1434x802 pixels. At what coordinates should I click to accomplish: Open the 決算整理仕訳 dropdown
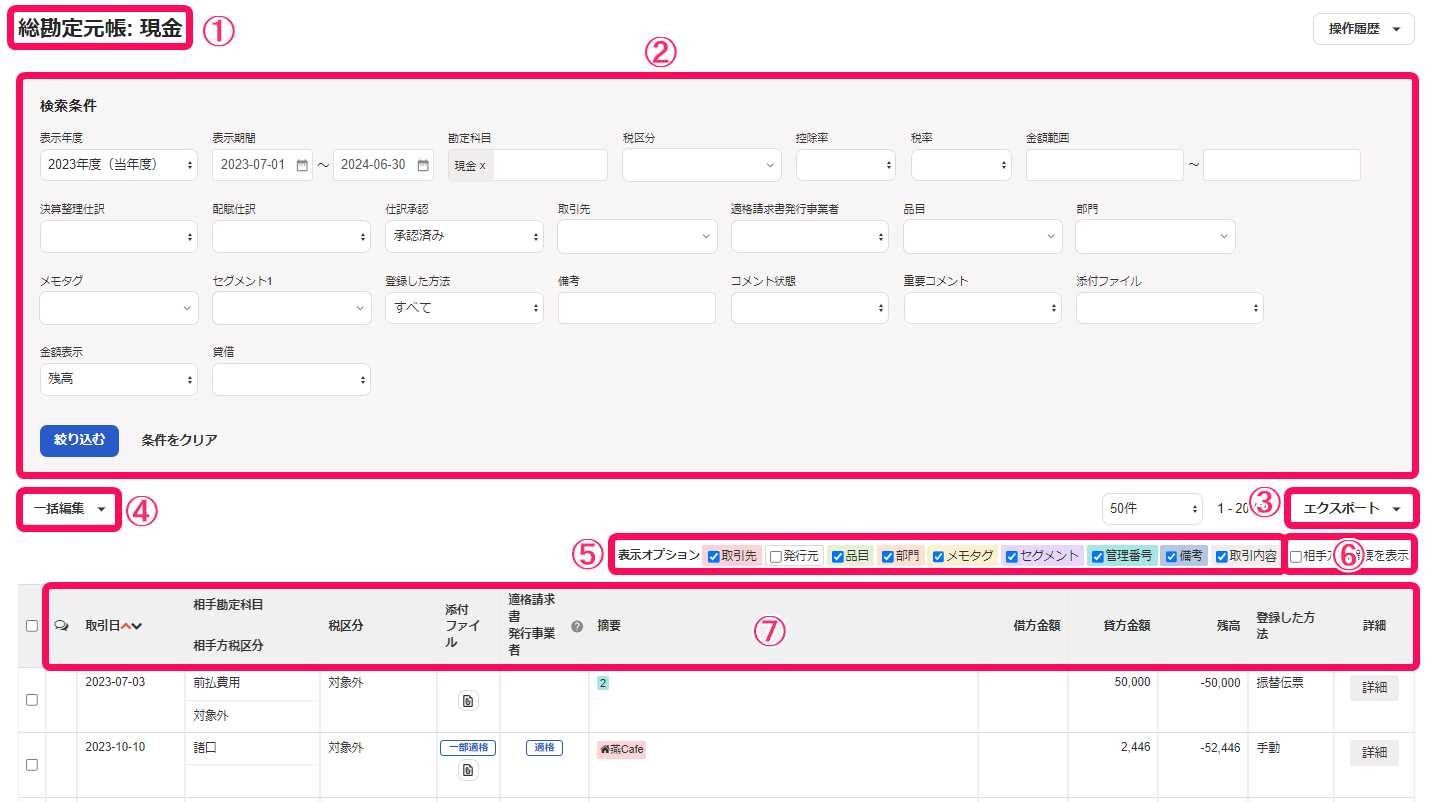click(x=119, y=237)
